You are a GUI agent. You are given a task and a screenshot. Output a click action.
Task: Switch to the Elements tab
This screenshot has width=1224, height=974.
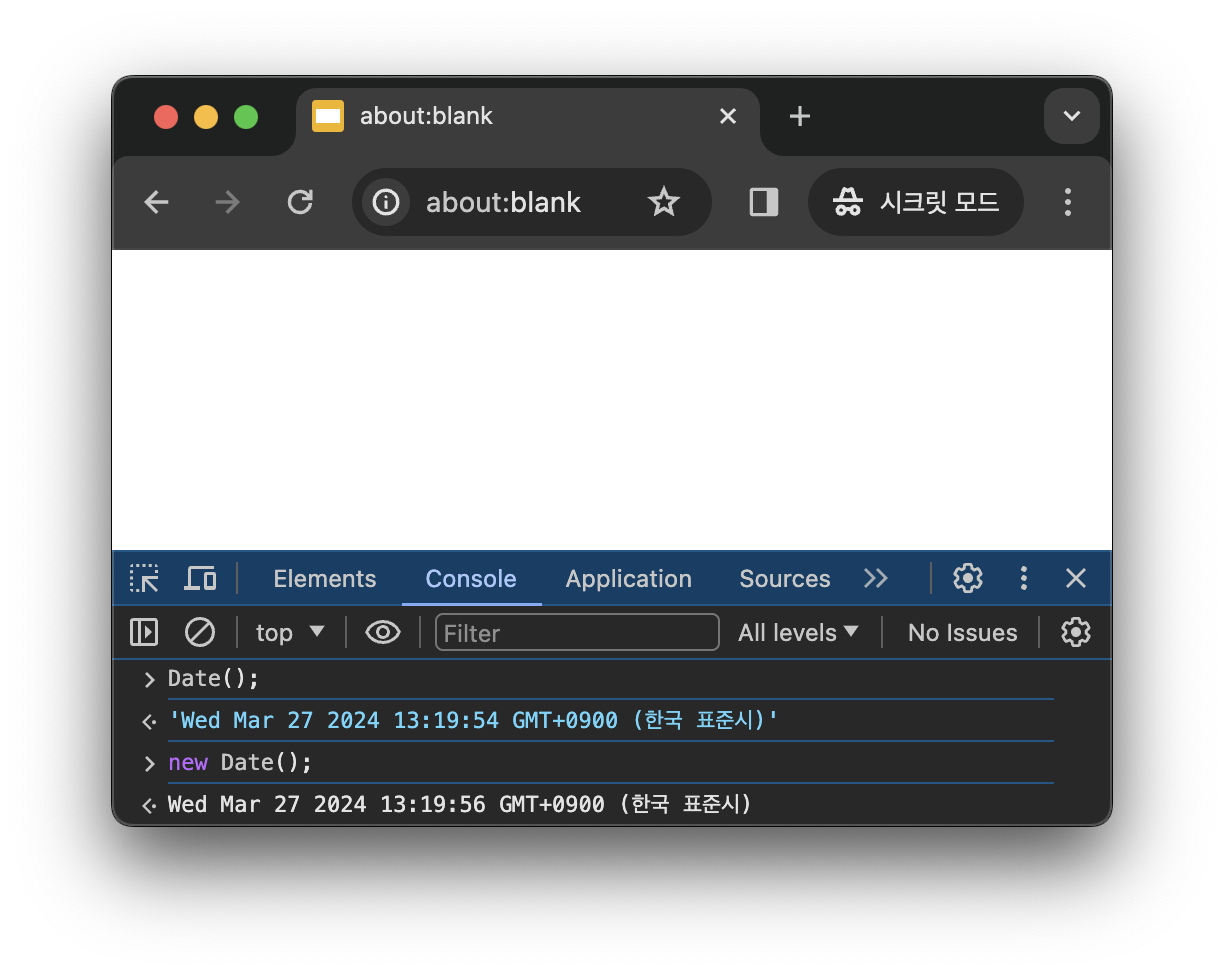[x=325, y=579]
